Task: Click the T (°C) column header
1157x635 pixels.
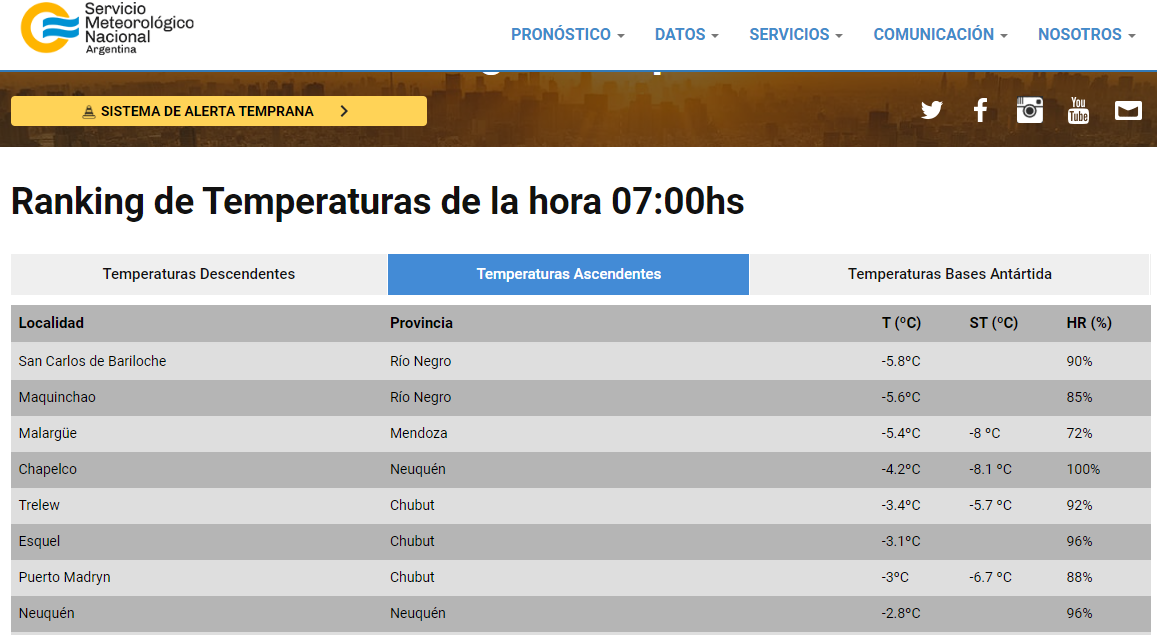Action: pyautogui.click(x=901, y=323)
